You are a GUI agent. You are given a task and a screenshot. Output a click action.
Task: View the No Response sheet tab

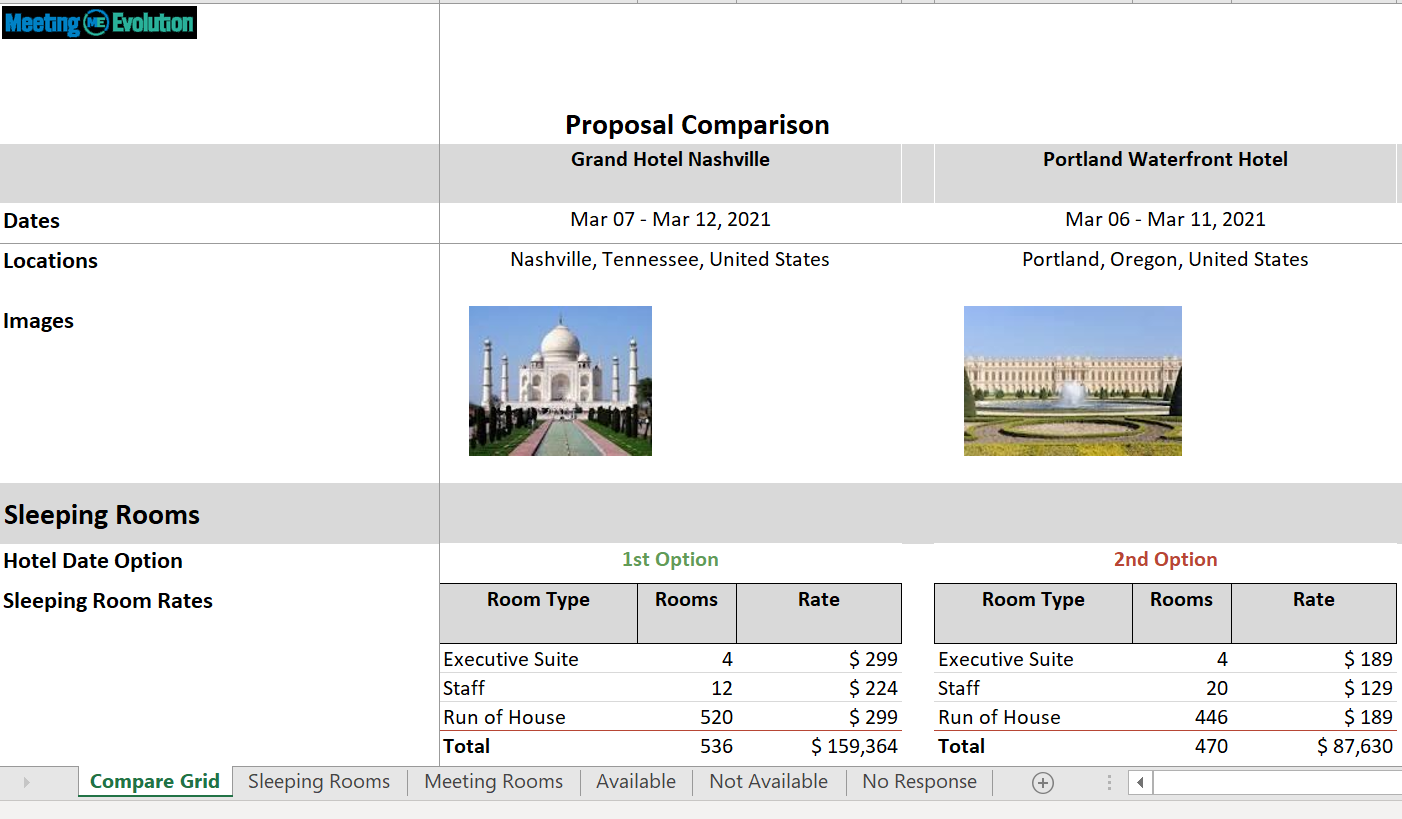[x=919, y=782]
